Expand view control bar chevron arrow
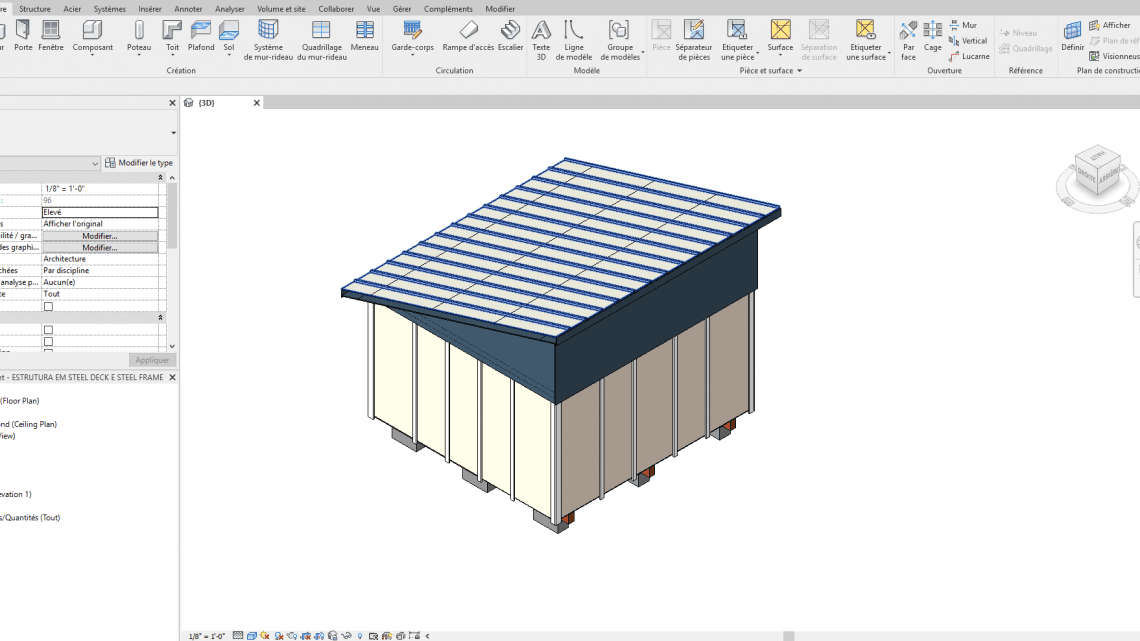Image resolution: width=1140 pixels, height=641 pixels. (x=428, y=635)
